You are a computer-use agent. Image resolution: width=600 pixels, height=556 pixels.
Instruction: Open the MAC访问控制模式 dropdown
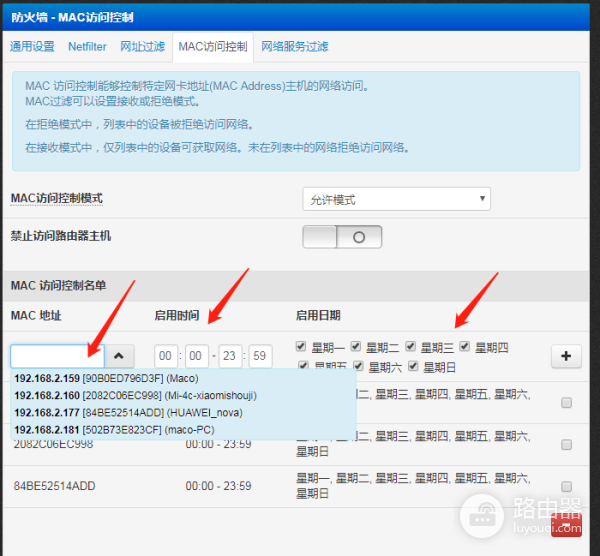click(396, 199)
